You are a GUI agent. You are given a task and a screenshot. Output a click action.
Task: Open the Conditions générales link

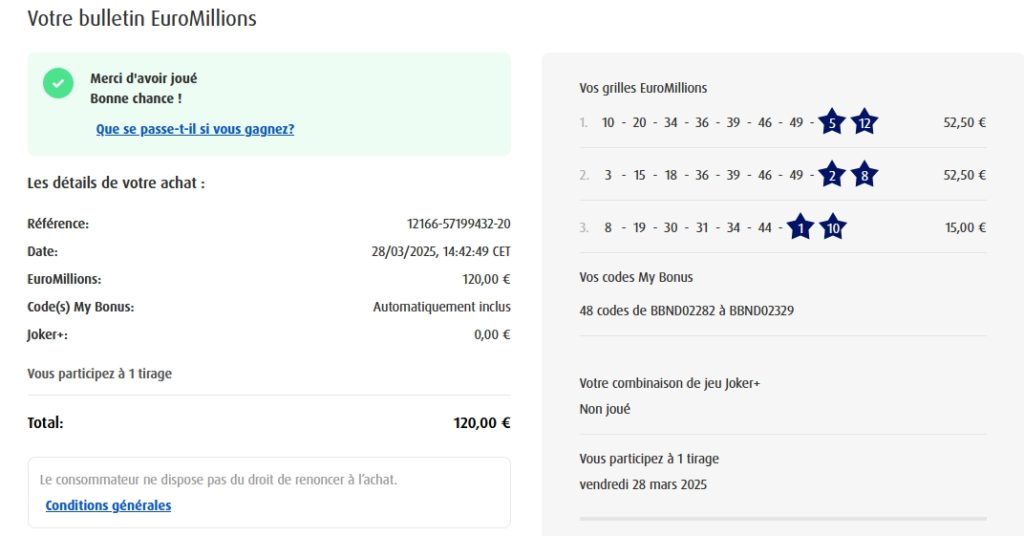click(x=108, y=505)
